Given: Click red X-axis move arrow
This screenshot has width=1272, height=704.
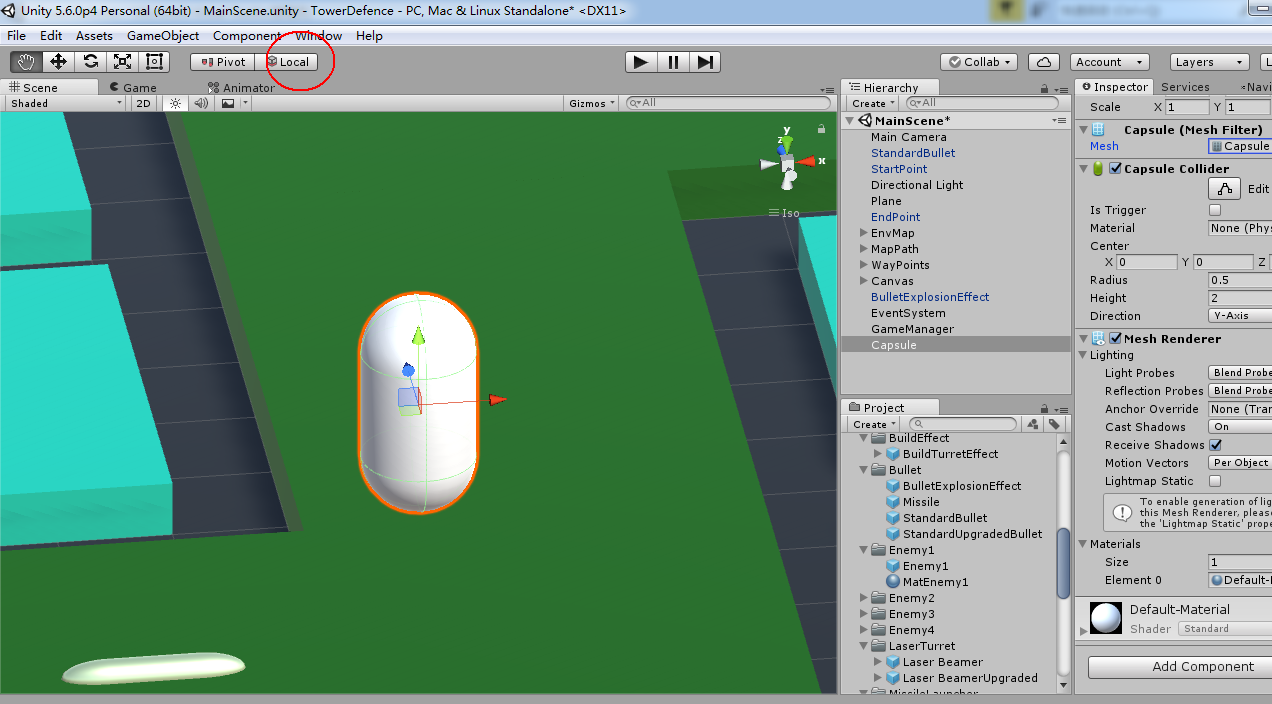Looking at the screenshot, I should [497, 399].
